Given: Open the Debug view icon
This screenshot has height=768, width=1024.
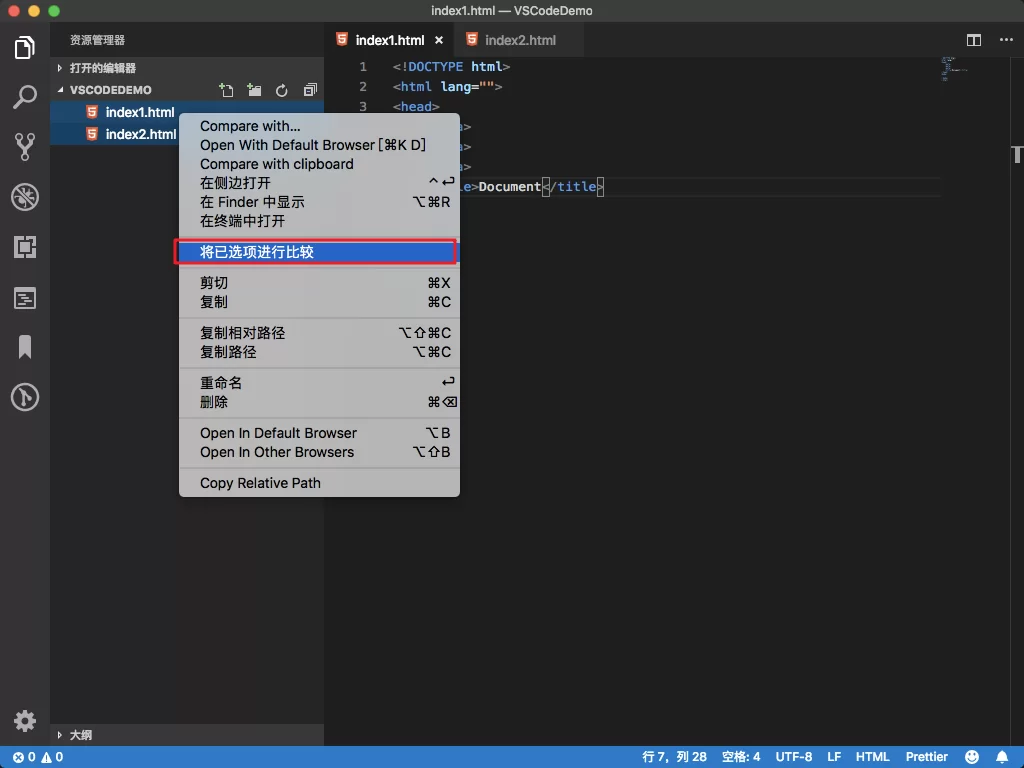Looking at the screenshot, I should (25, 197).
